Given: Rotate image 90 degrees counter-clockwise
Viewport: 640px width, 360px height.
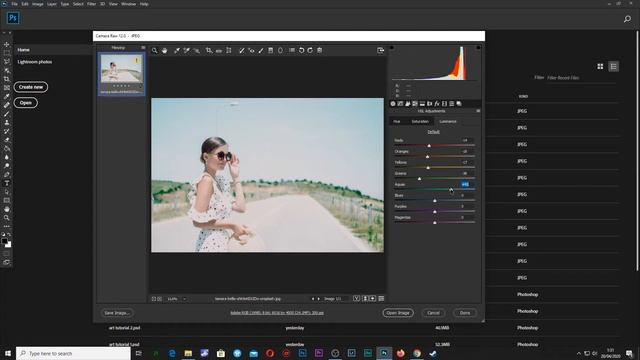Looking at the screenshot, I should (x=302, y=51).
